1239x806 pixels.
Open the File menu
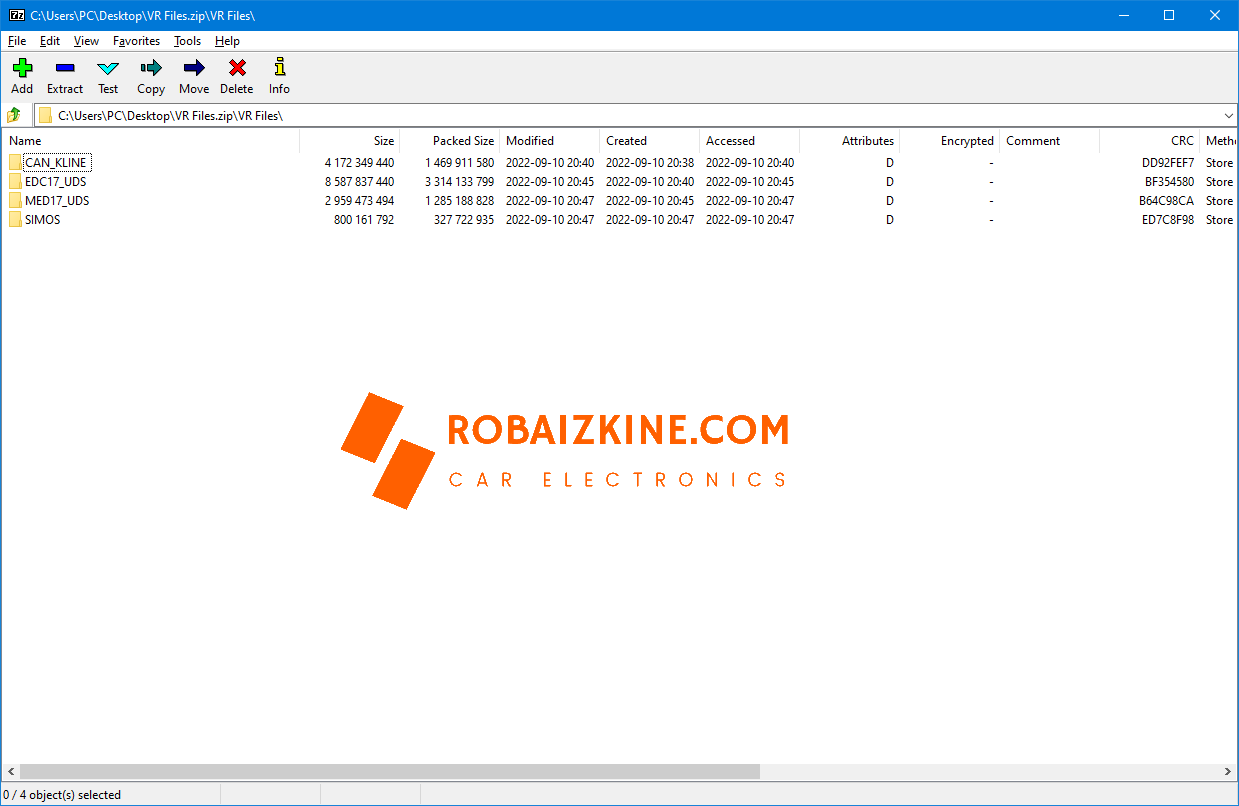[x=17, y=41]
